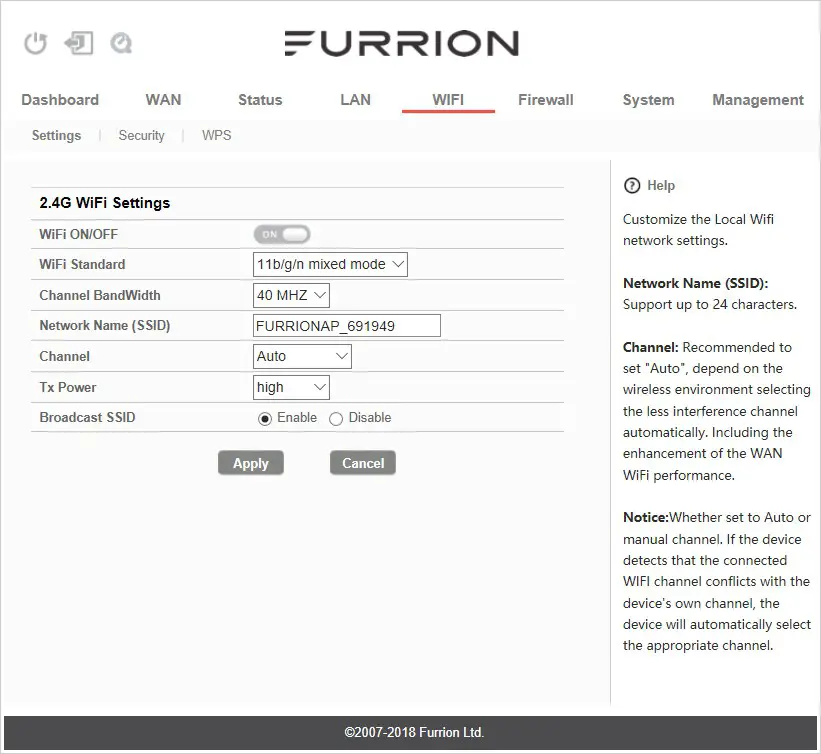Toggle the WiFi ON/OFF switch
Screen dimensions: 821x754
pos(281,233)
